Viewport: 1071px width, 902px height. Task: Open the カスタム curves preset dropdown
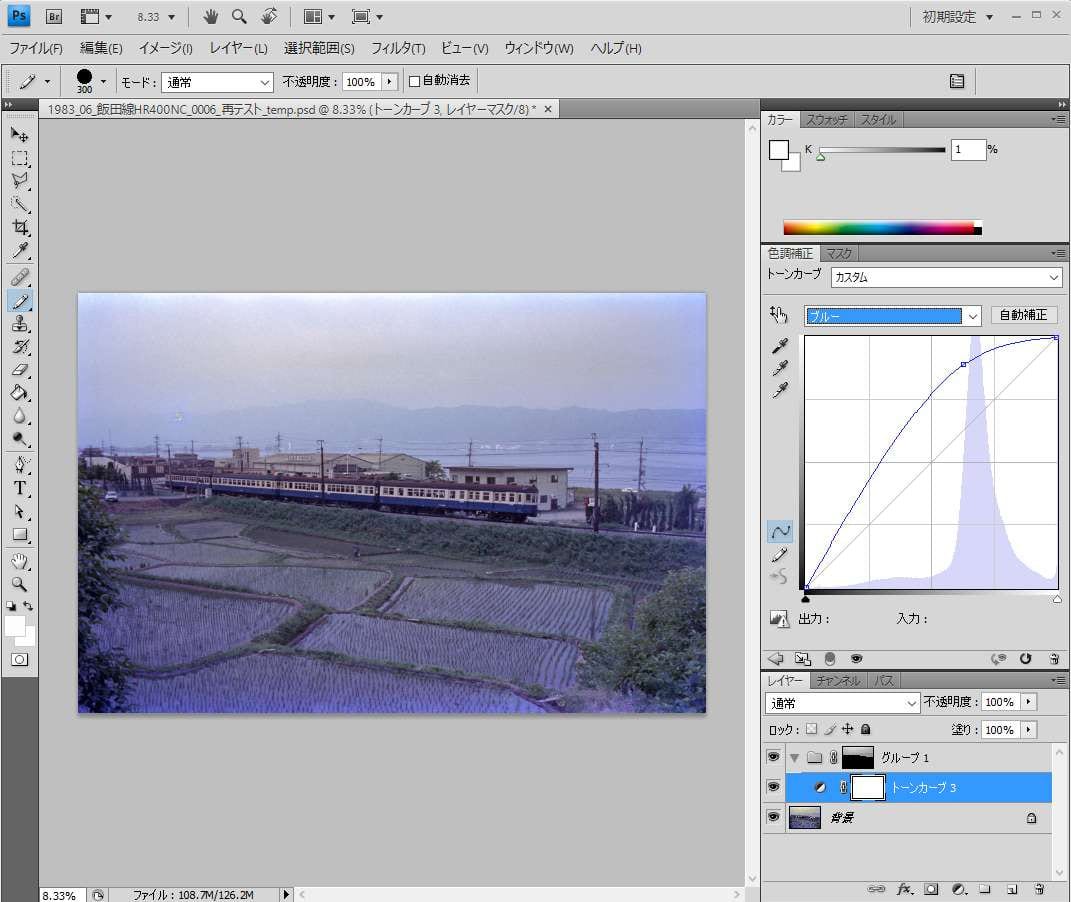point(945,277)
